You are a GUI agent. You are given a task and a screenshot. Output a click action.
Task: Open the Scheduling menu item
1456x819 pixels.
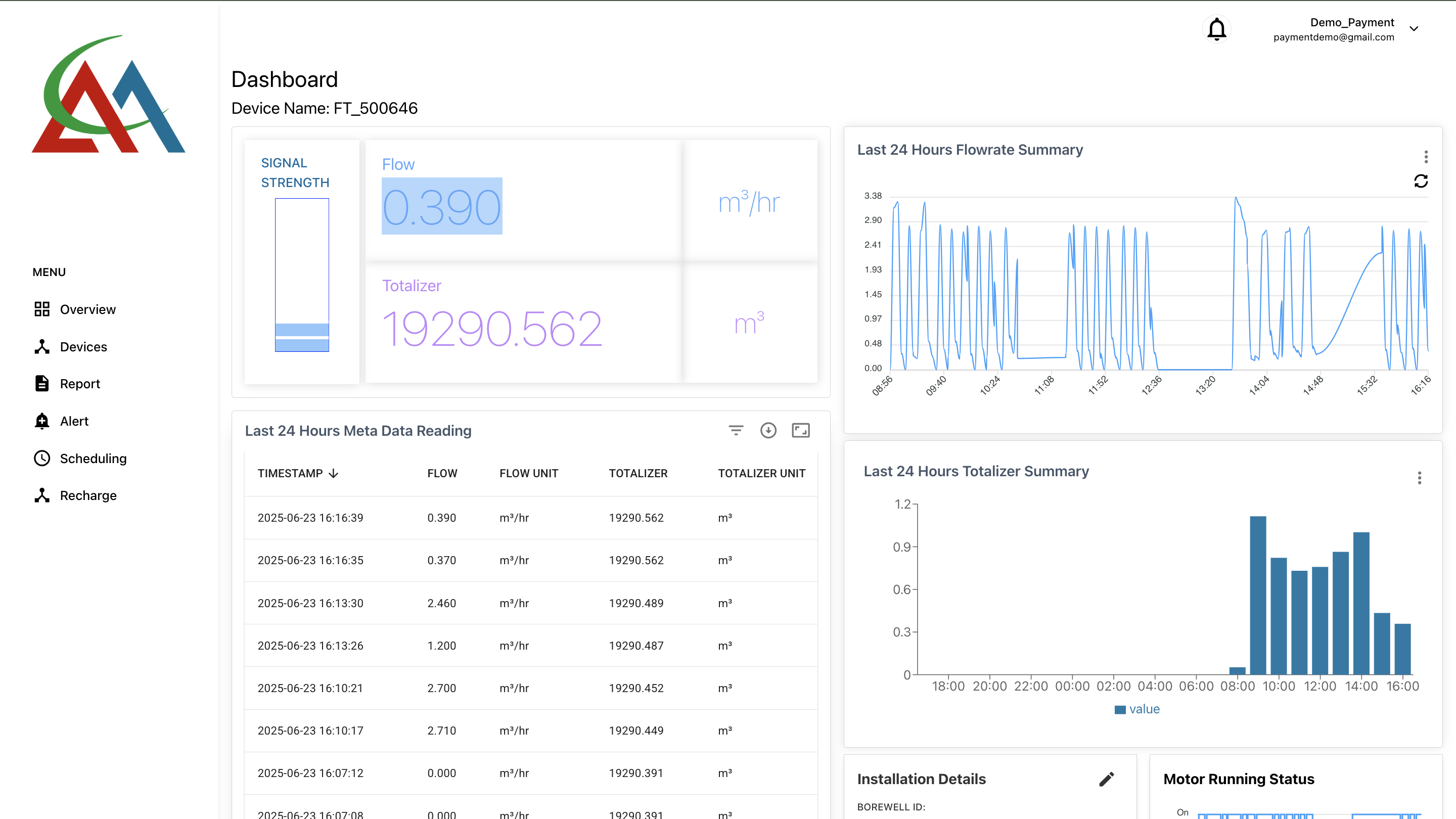click(93, 459)
